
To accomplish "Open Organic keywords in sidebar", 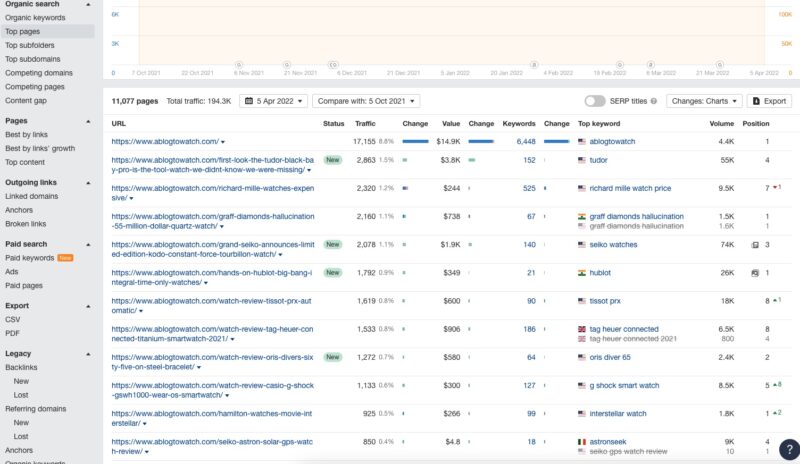I will 35,18.
